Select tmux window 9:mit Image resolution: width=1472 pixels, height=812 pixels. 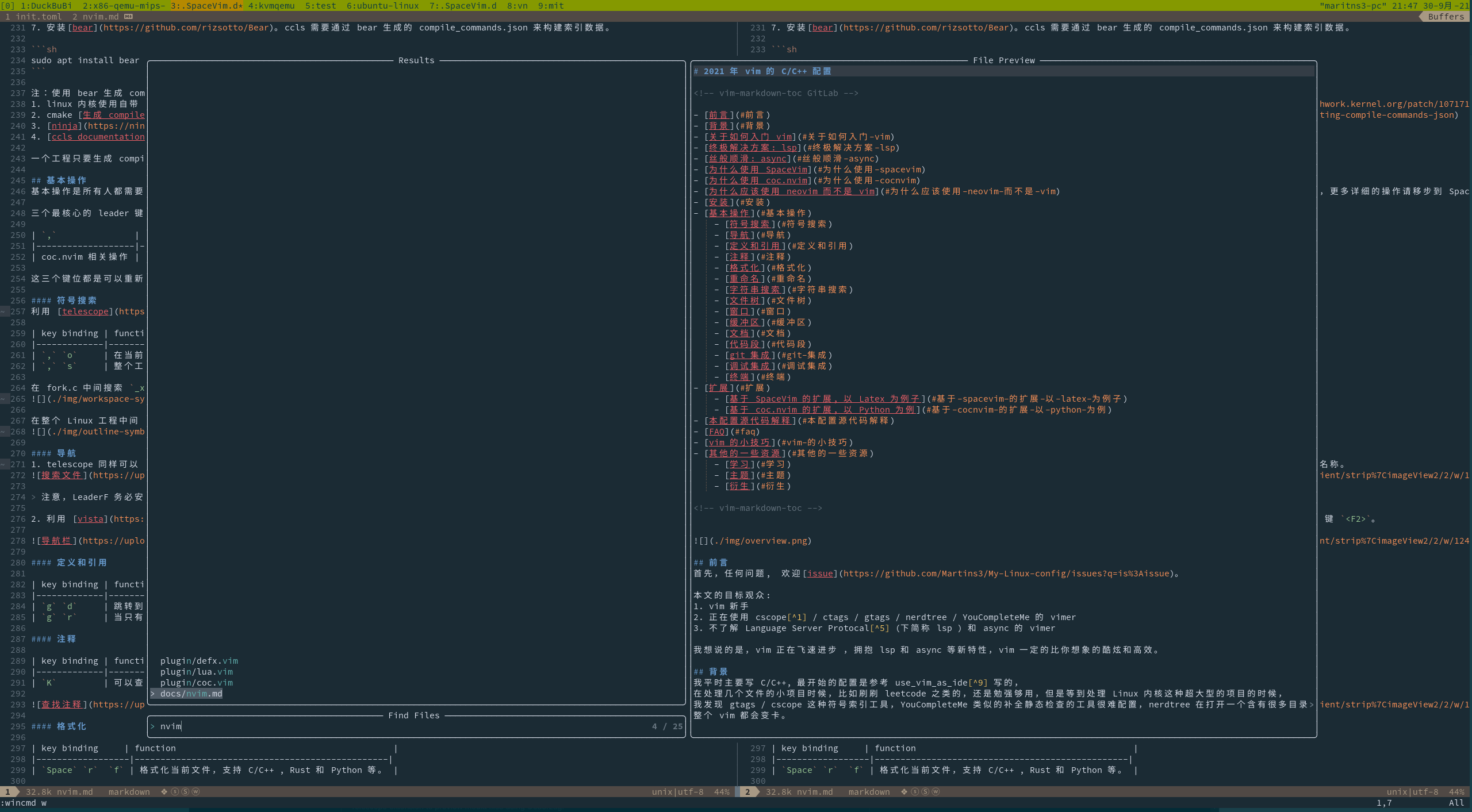[551, 6]
